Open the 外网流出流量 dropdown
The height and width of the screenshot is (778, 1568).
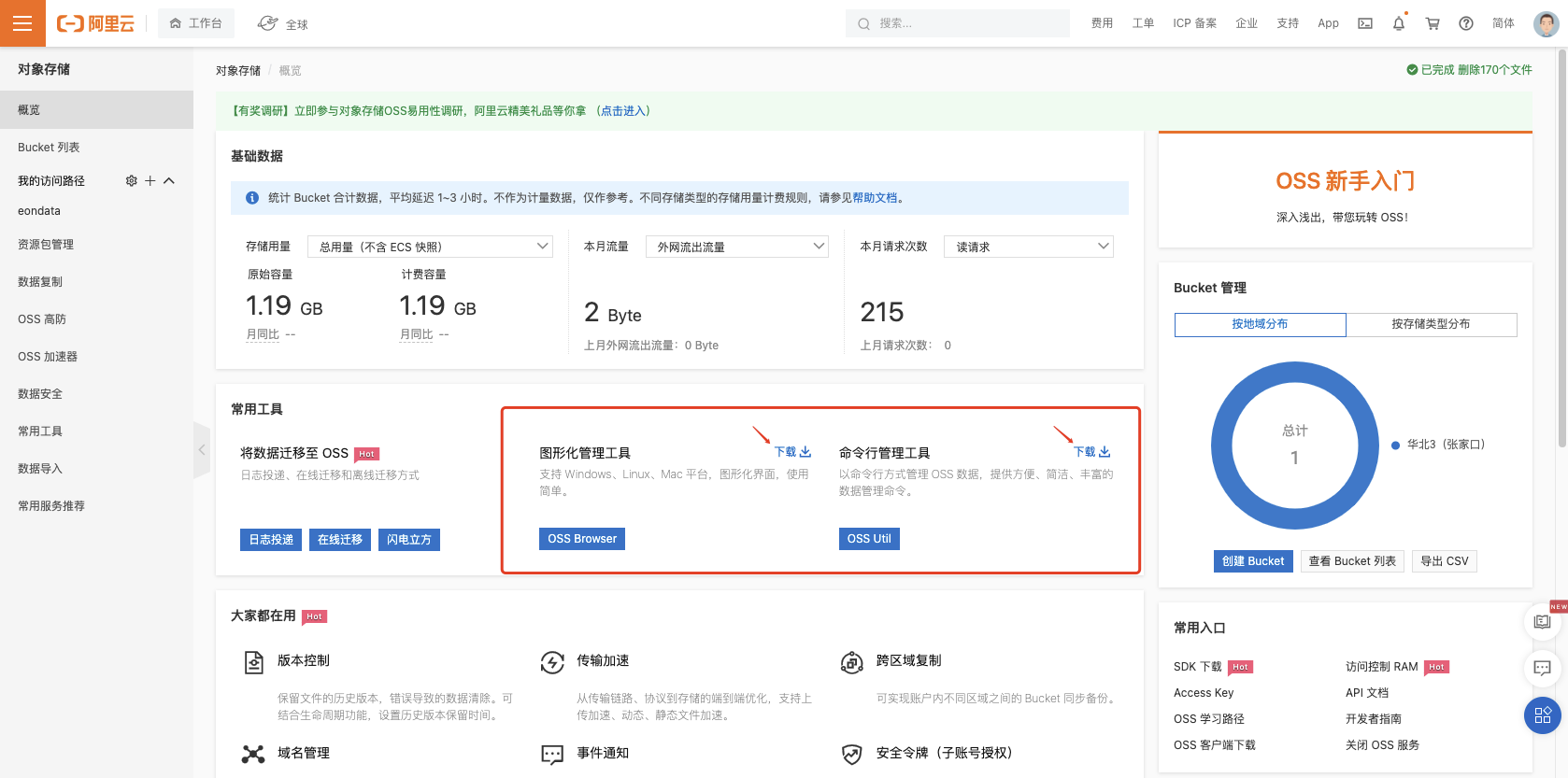737,247
